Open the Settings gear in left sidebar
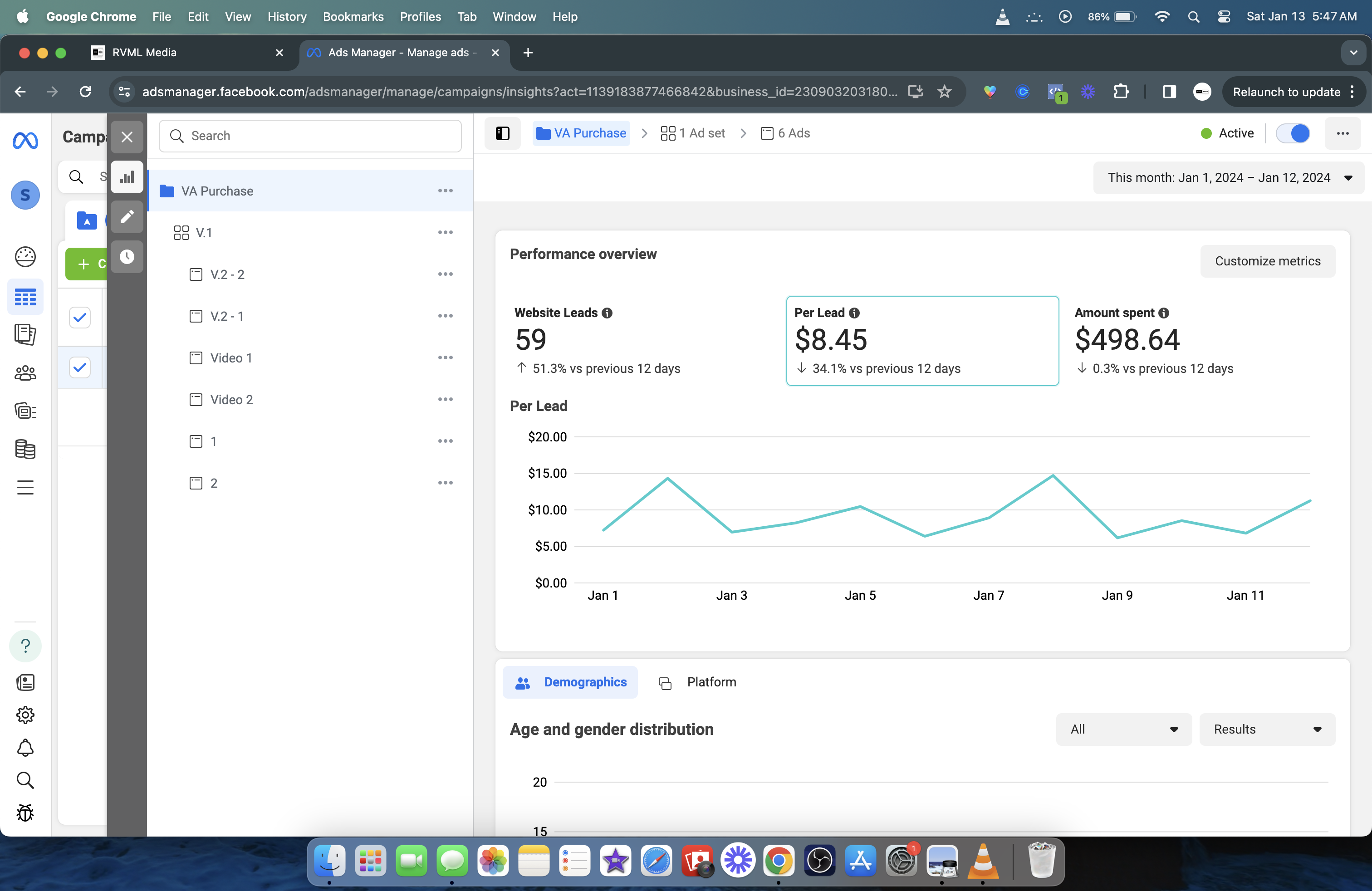Image resolution: width=1372 pixels, height=891 pixels. (x=25, y=715)
